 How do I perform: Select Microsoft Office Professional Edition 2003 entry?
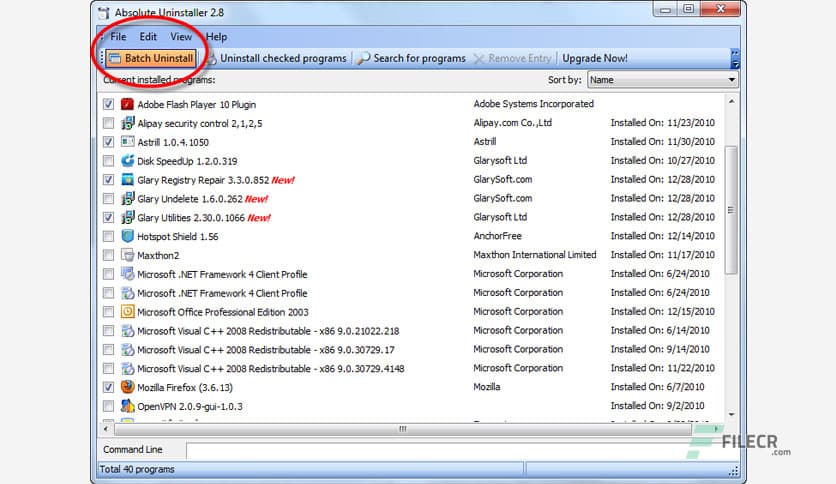pos(223,312)
